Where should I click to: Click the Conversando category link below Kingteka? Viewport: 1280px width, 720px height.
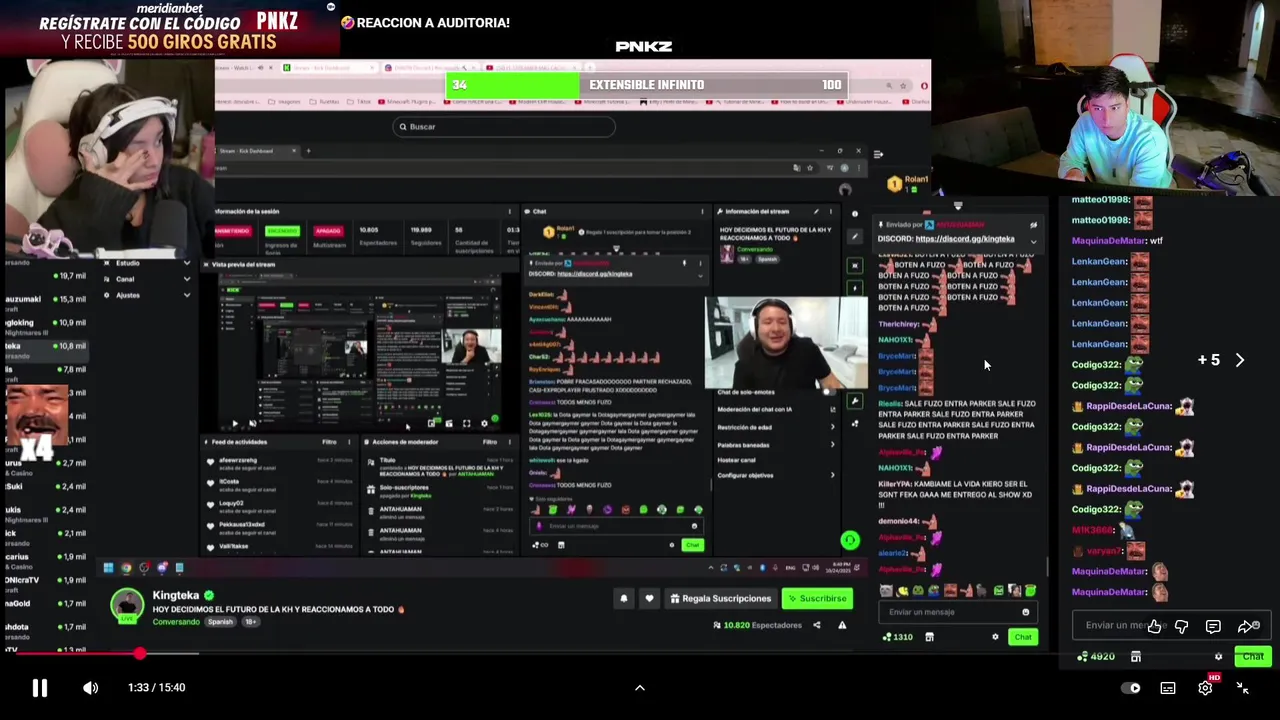(x=176, y=622)
